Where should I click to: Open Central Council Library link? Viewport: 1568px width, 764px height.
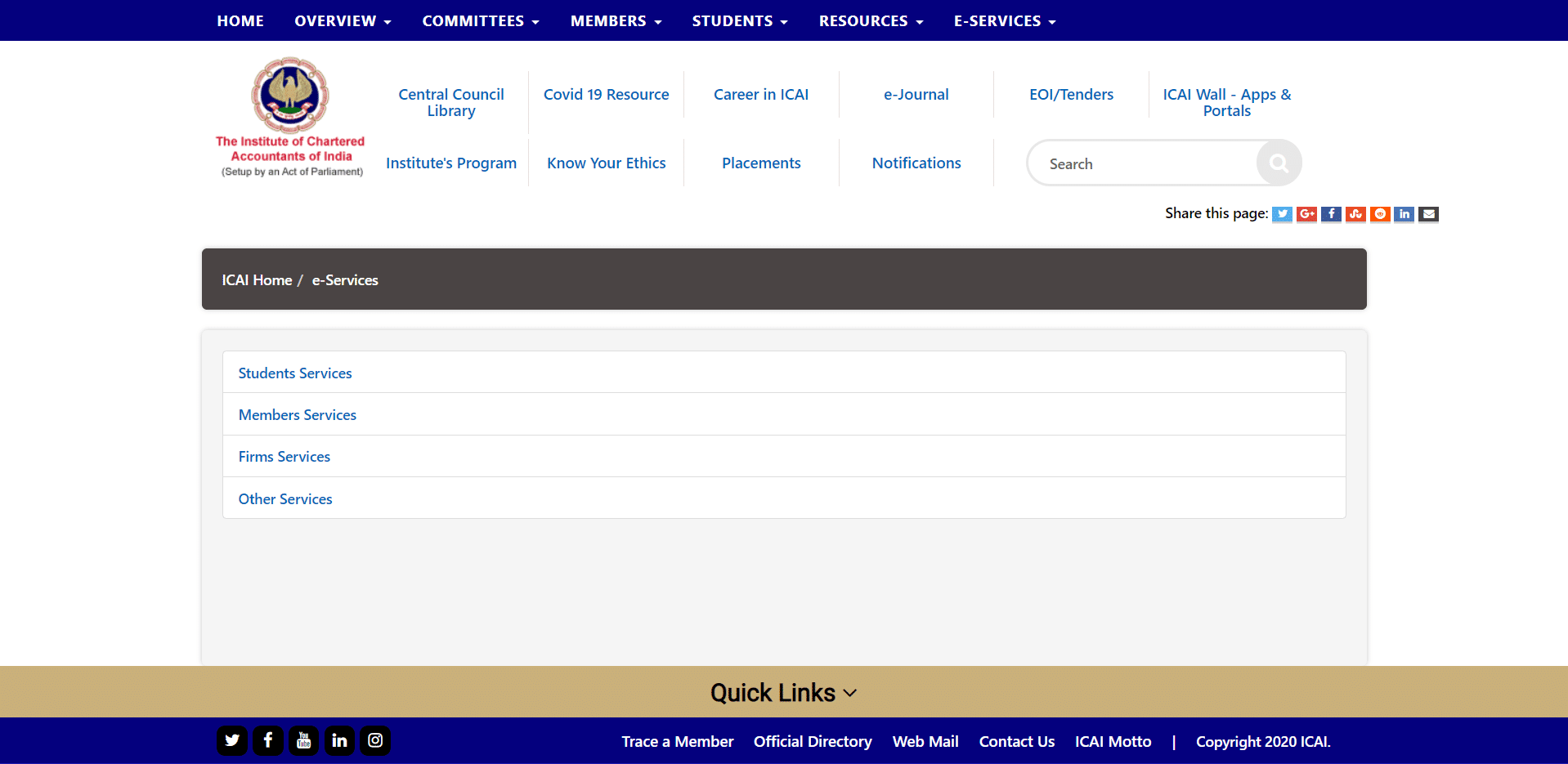(x=451, y=102)
